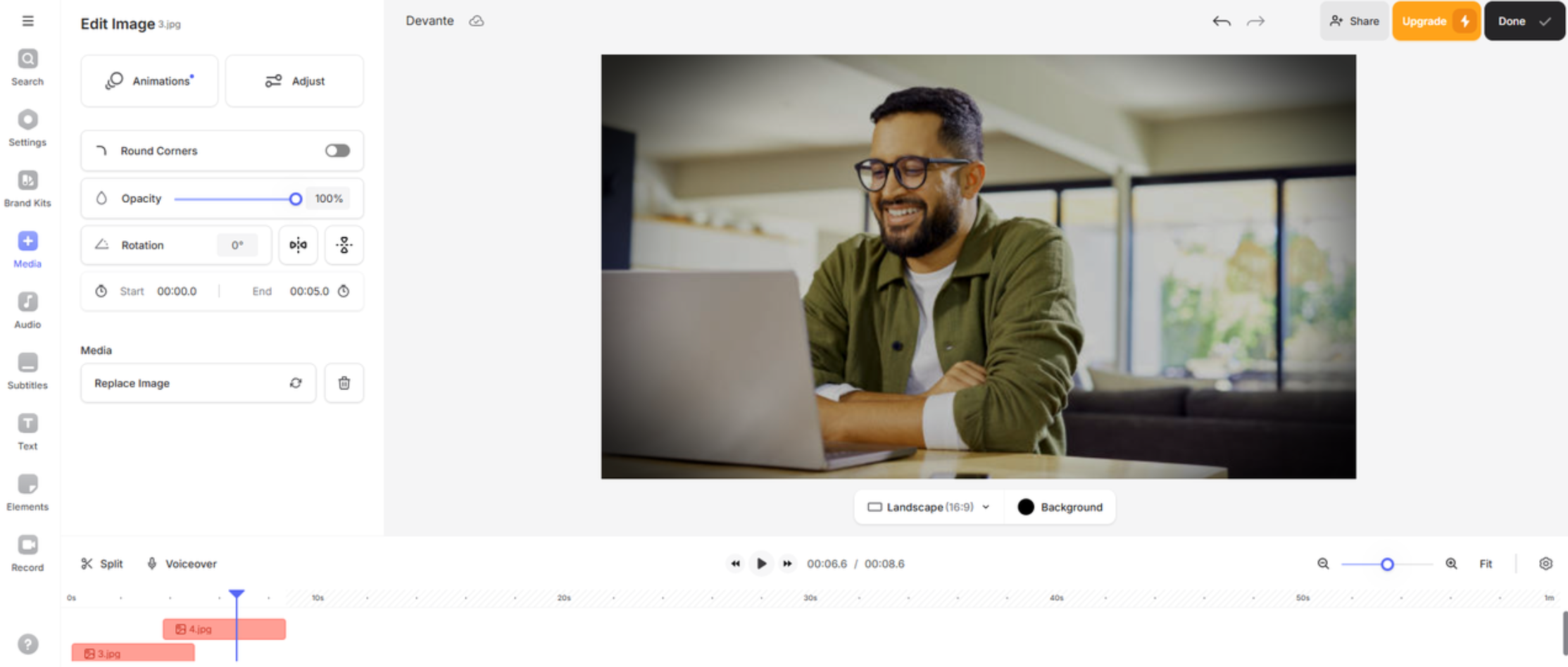The height and width of the screenshot is (667, 1568).
Task: Click the timeline vertical scrollbar
Action: (x=1564, y=633)
